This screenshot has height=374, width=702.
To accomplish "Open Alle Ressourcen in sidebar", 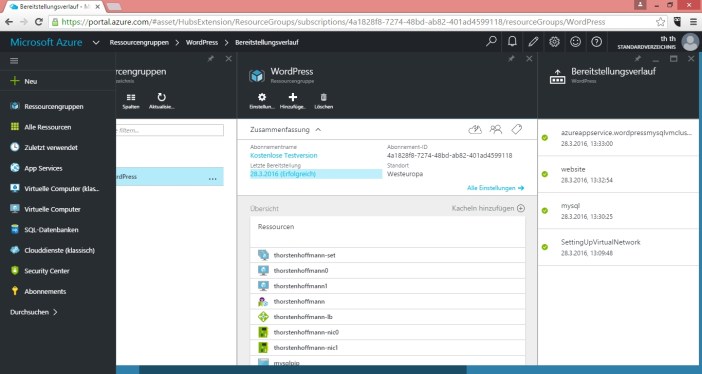I will pyautogui.click(x=57, y=127).
